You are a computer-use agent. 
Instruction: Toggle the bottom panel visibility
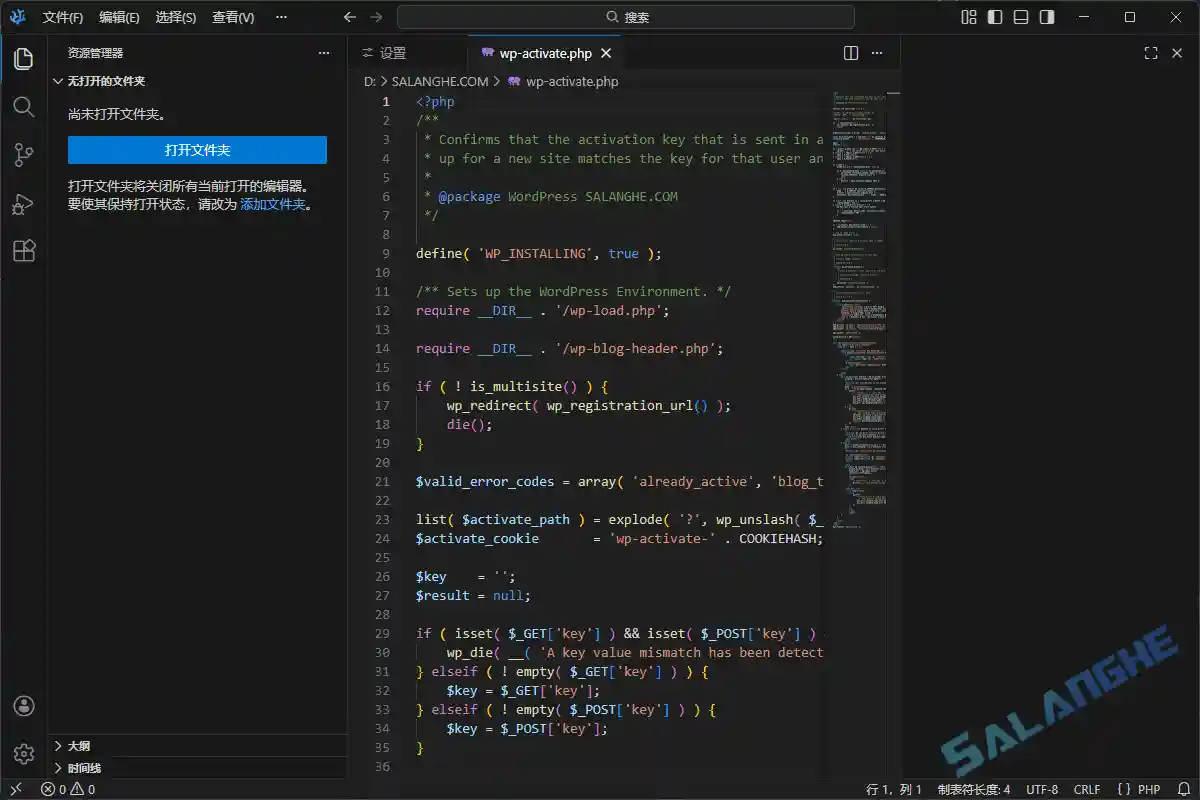coord(1021,16)
